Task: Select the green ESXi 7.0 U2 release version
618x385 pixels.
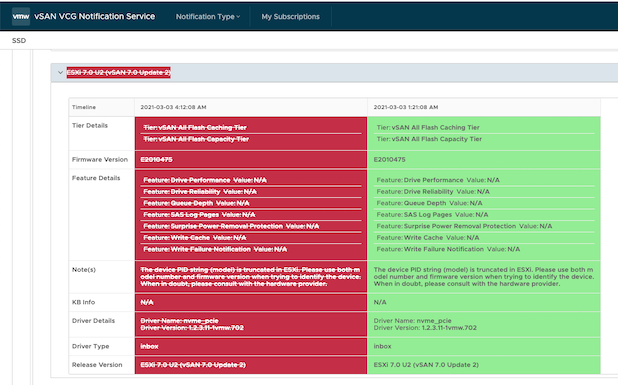Action: tap(426, 365)
